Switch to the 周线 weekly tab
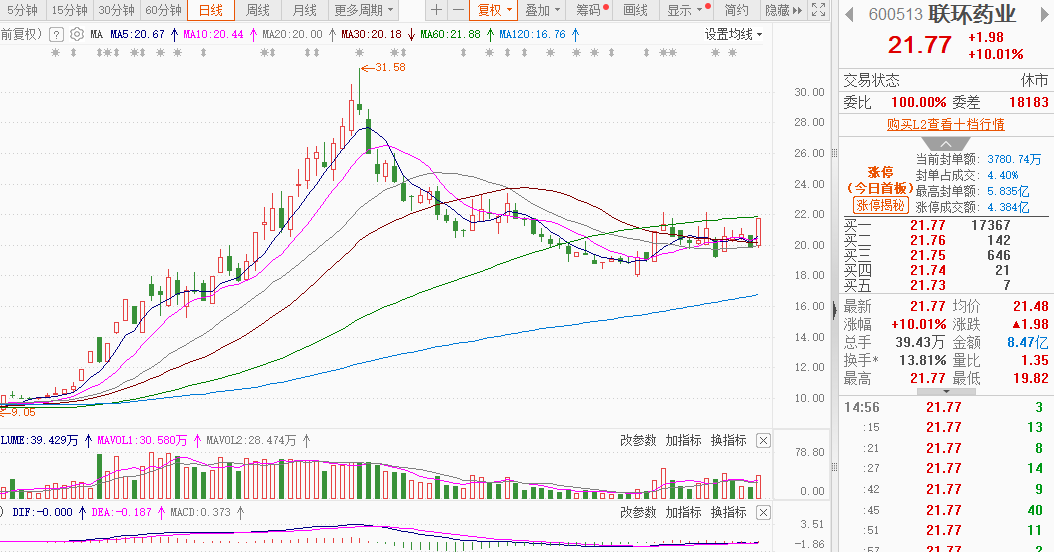This screenshot has height=552, width=1054. coord(258,10)
